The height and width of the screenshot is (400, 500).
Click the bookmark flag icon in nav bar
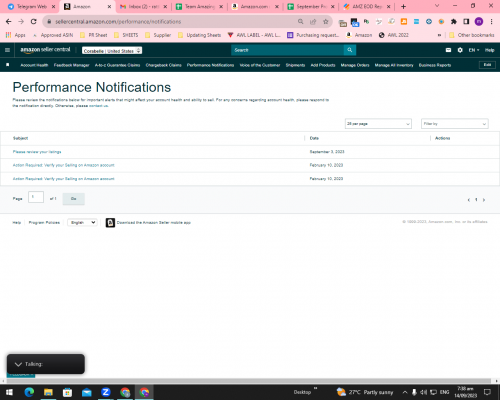(x=8, y=65)
